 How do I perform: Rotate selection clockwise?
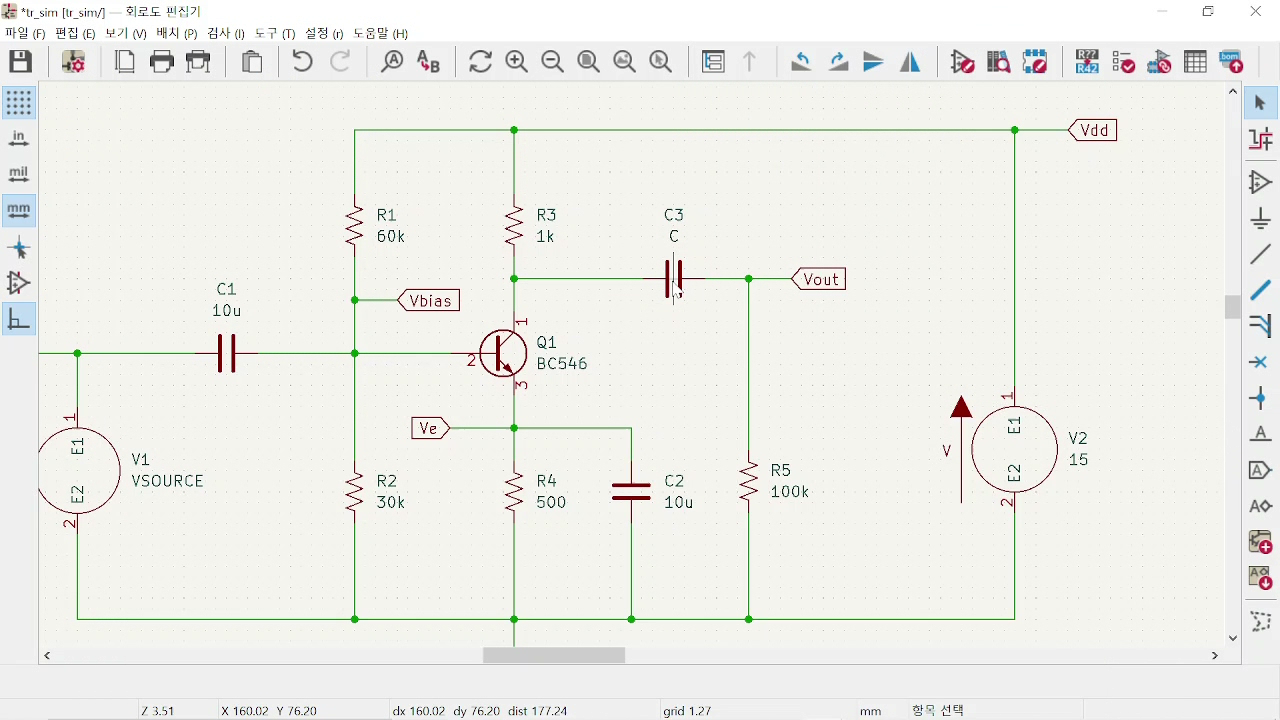[x=838, y=62]
